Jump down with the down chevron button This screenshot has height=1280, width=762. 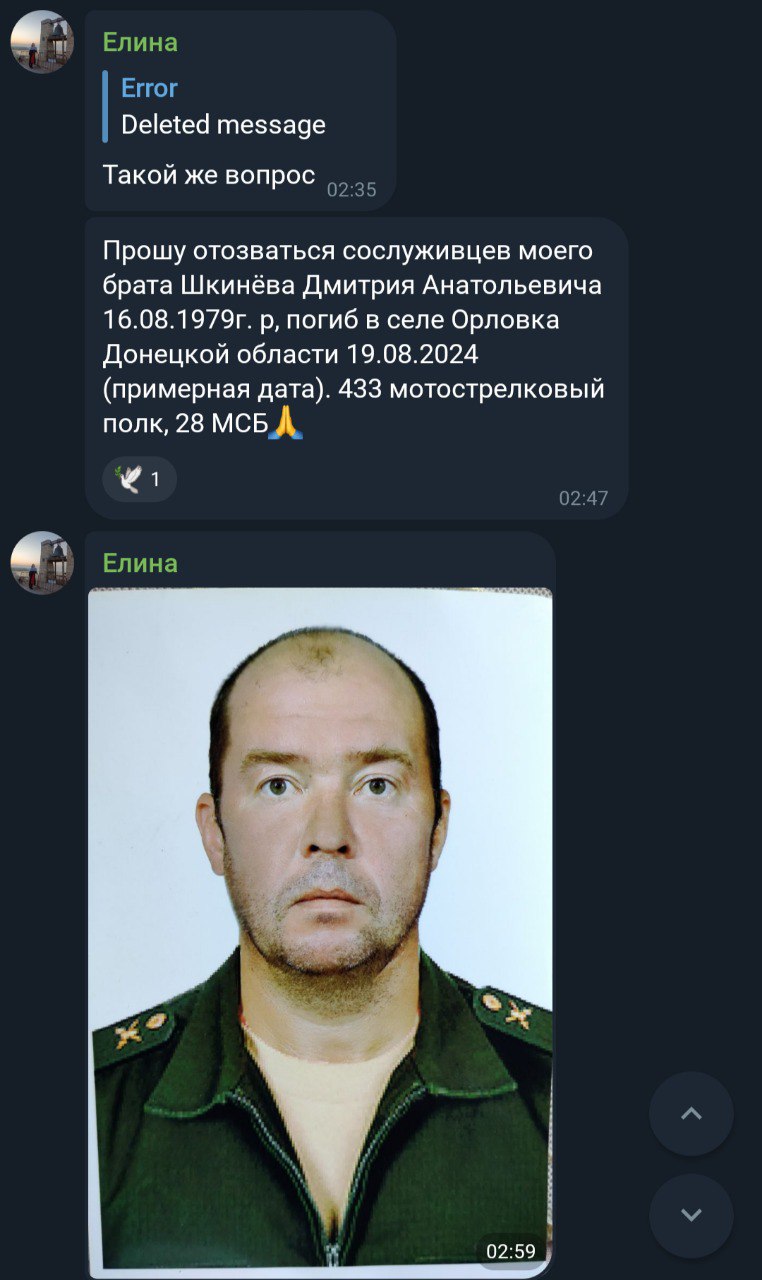(691, 1216)
